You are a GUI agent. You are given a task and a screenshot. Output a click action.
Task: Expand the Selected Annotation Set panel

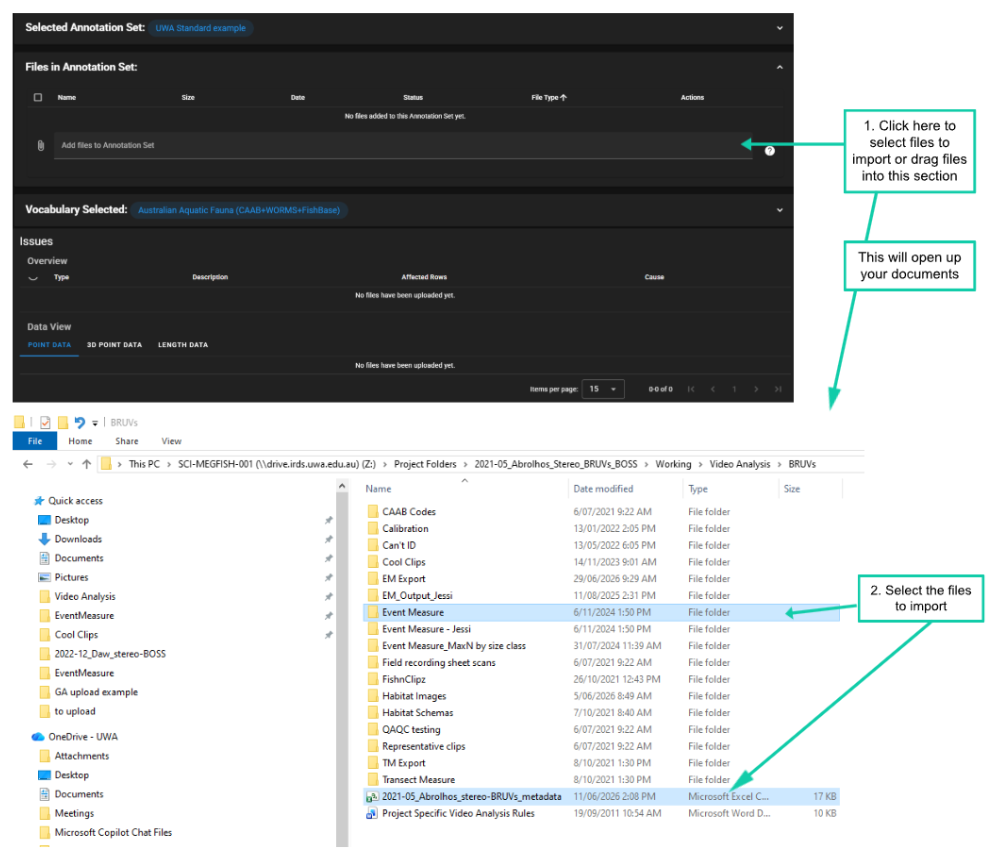click(779, 28)
